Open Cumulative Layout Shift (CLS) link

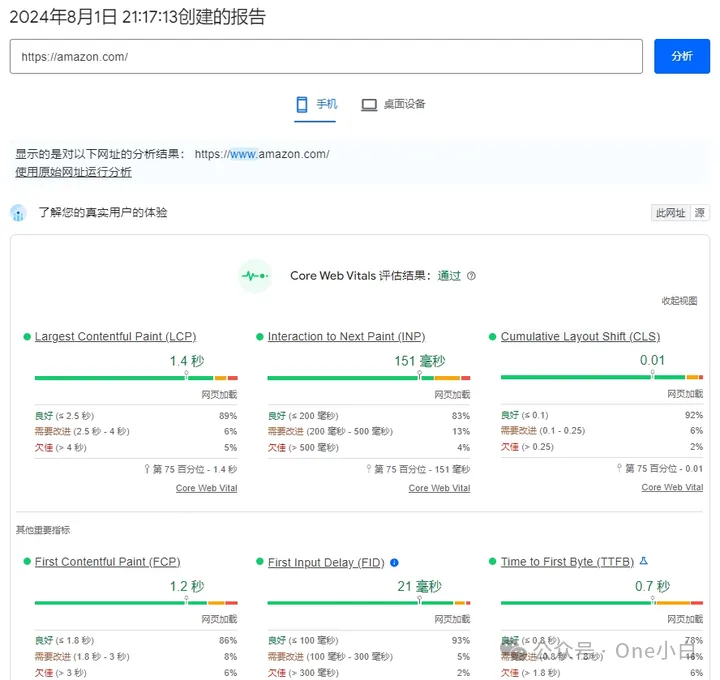click(580, 337)
